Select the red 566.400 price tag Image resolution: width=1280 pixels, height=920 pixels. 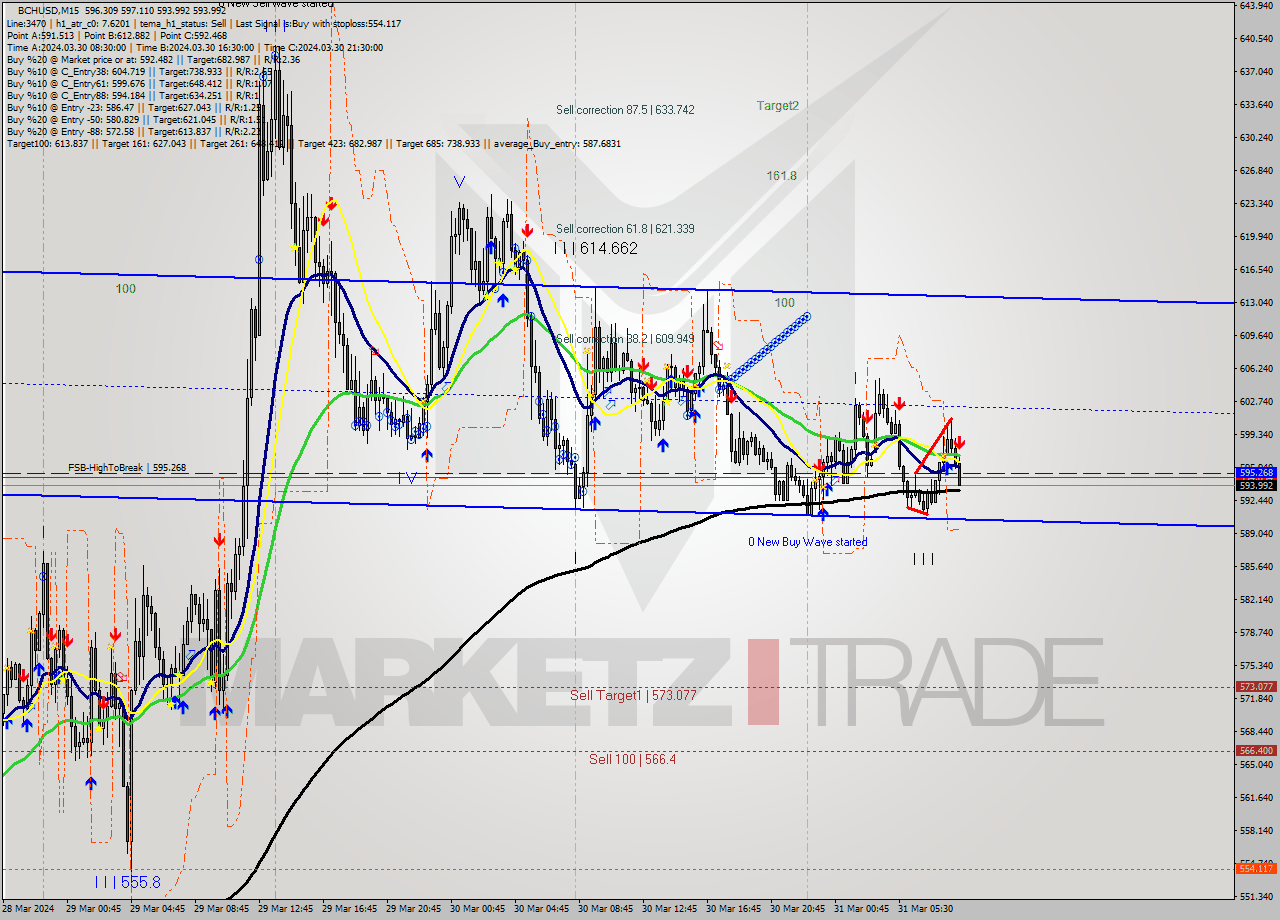pyautogui.click(x=1256, y=750)
